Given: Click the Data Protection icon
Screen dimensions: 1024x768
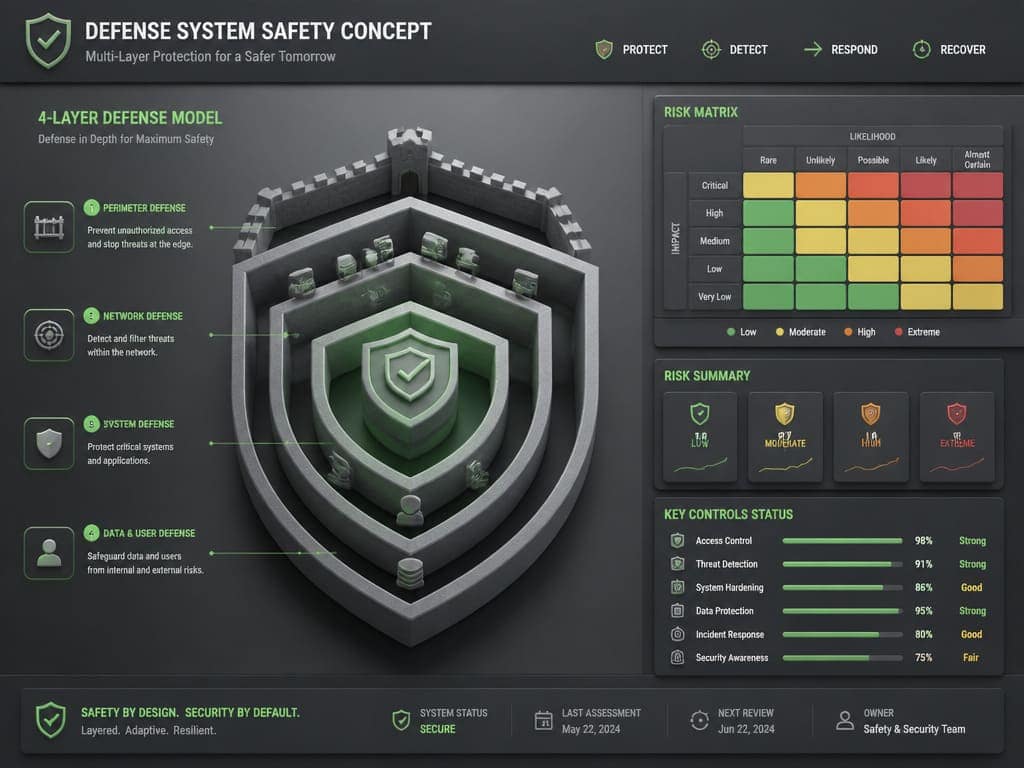Looking at the screenshot, I should click(677, 611).
